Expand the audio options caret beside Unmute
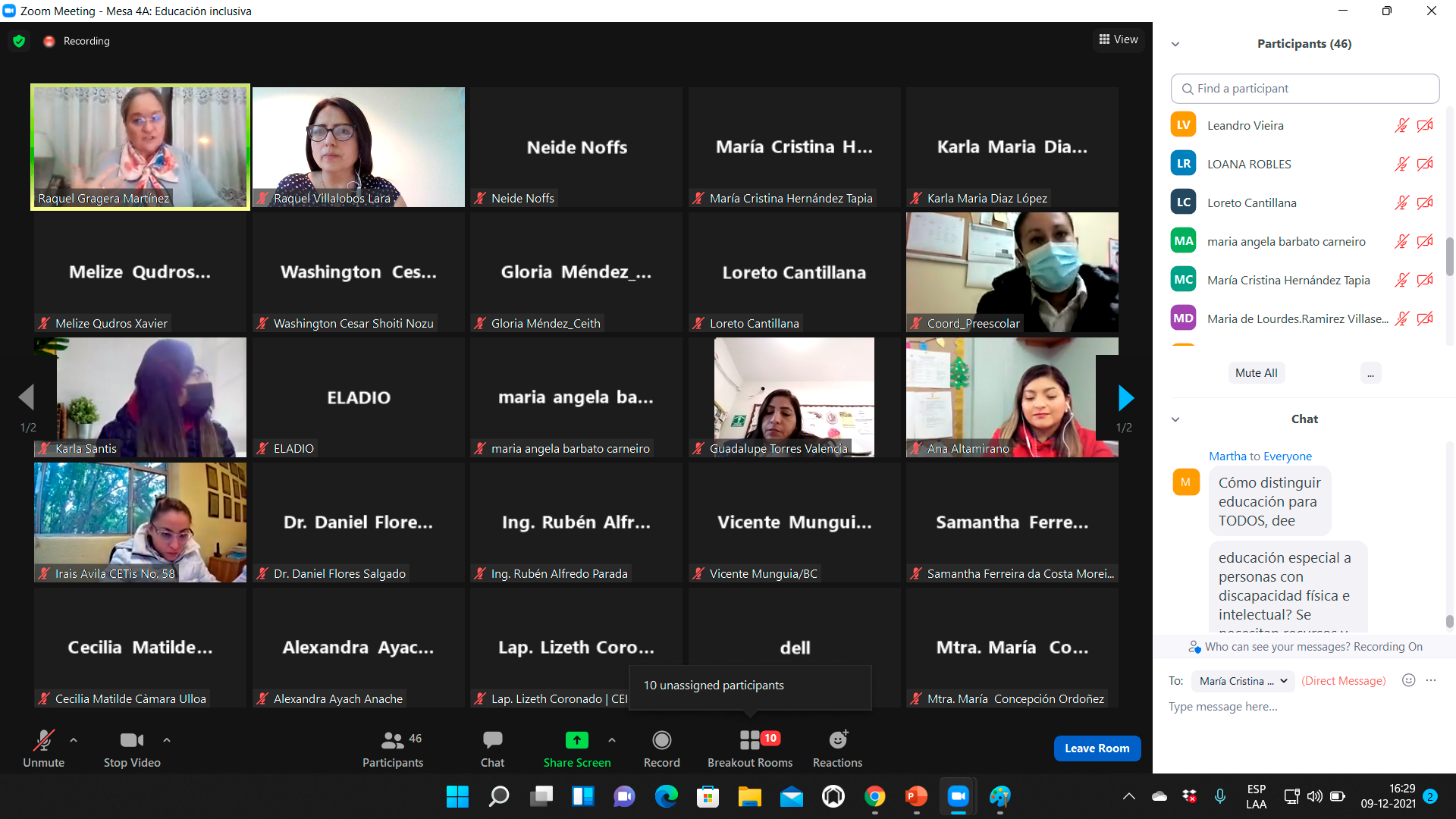1456x819 pixels. [74, 739]
